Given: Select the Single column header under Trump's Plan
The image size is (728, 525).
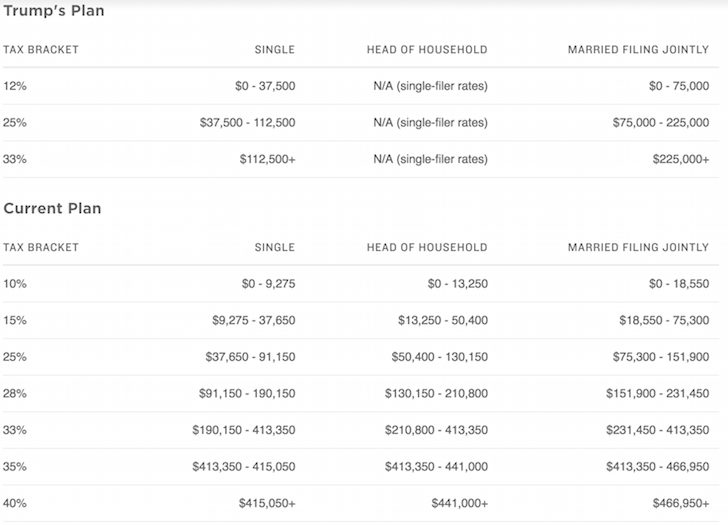Looking at the screenshot, I should tap(275, 50).
